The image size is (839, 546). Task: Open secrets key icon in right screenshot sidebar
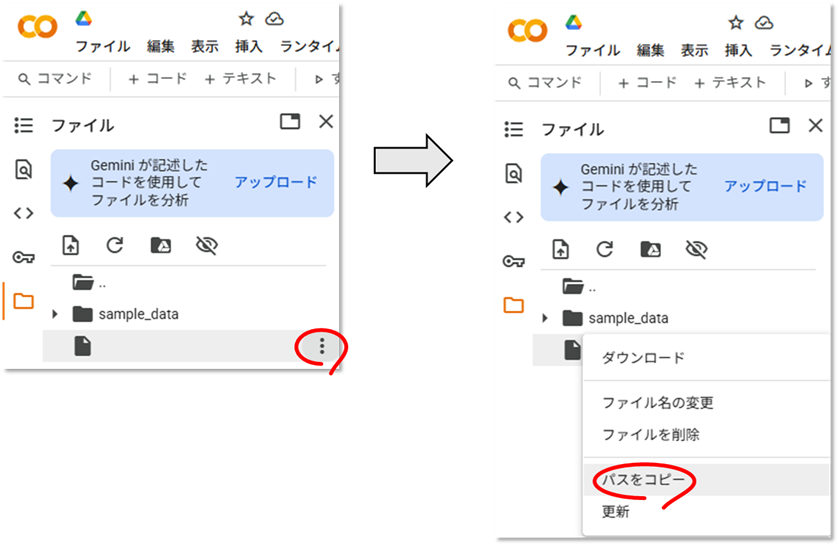pyautogui.click(x=514, y=261)
